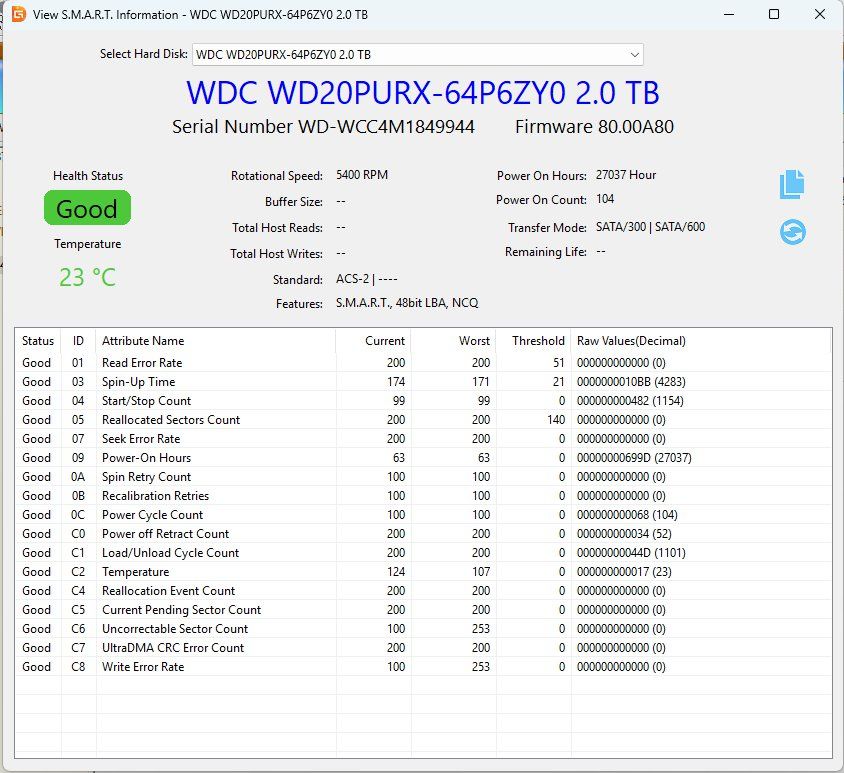
Task: Click the Raw Values(Decimal) column header
Action: click(701, 341)
